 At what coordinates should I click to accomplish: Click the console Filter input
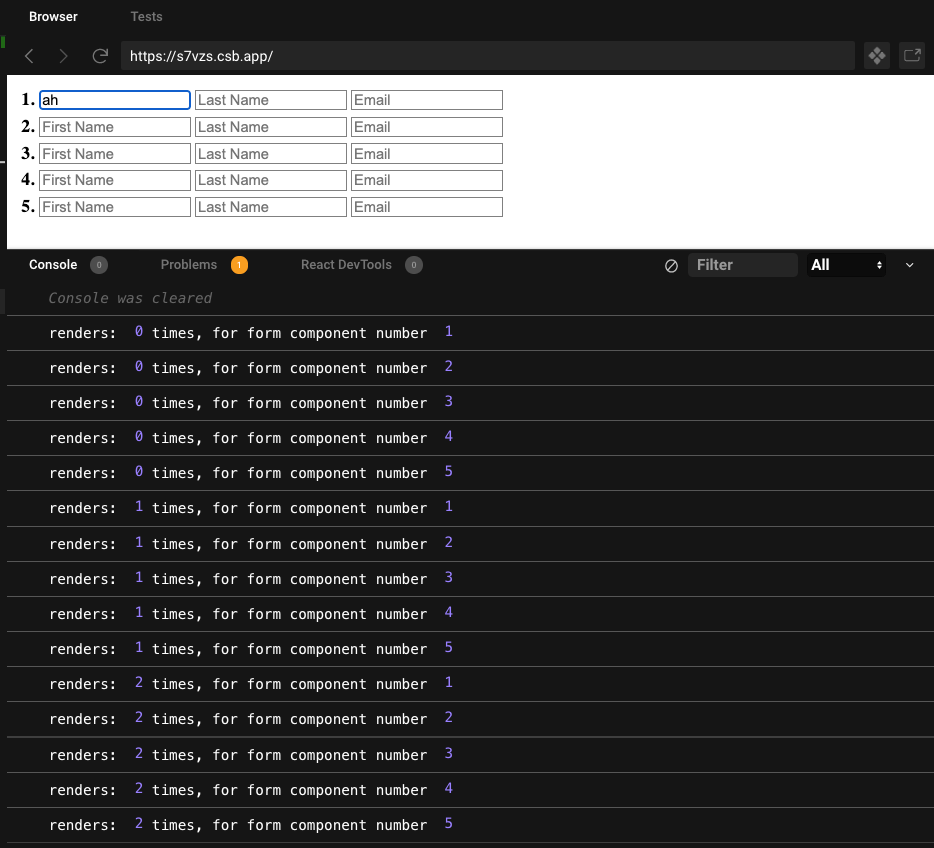(x=742, y=265)
